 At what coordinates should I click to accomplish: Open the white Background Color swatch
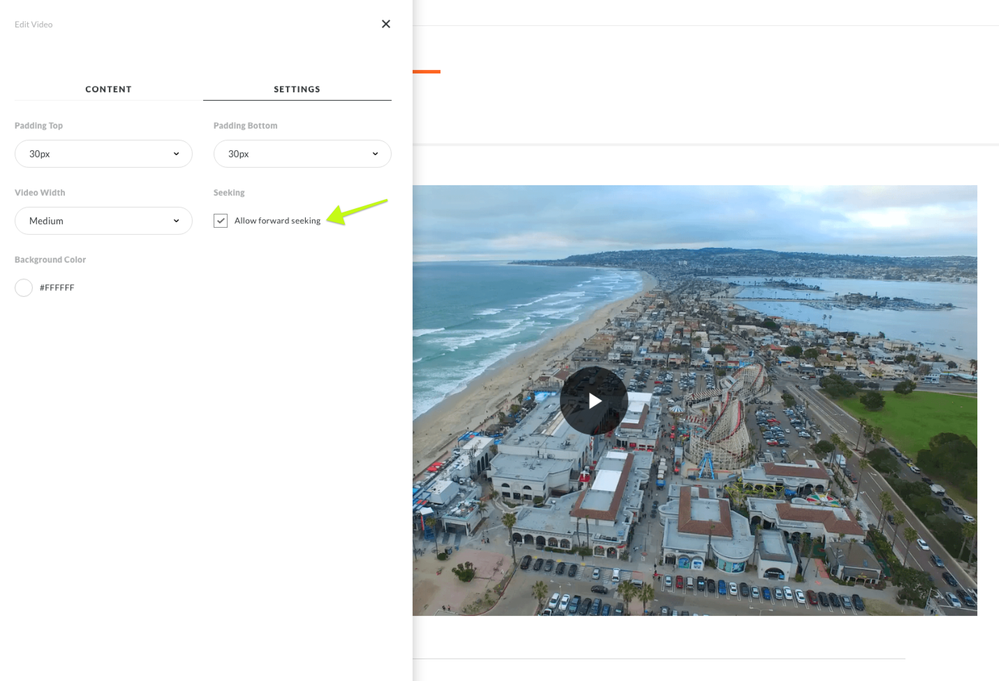(x=24, y=288)
